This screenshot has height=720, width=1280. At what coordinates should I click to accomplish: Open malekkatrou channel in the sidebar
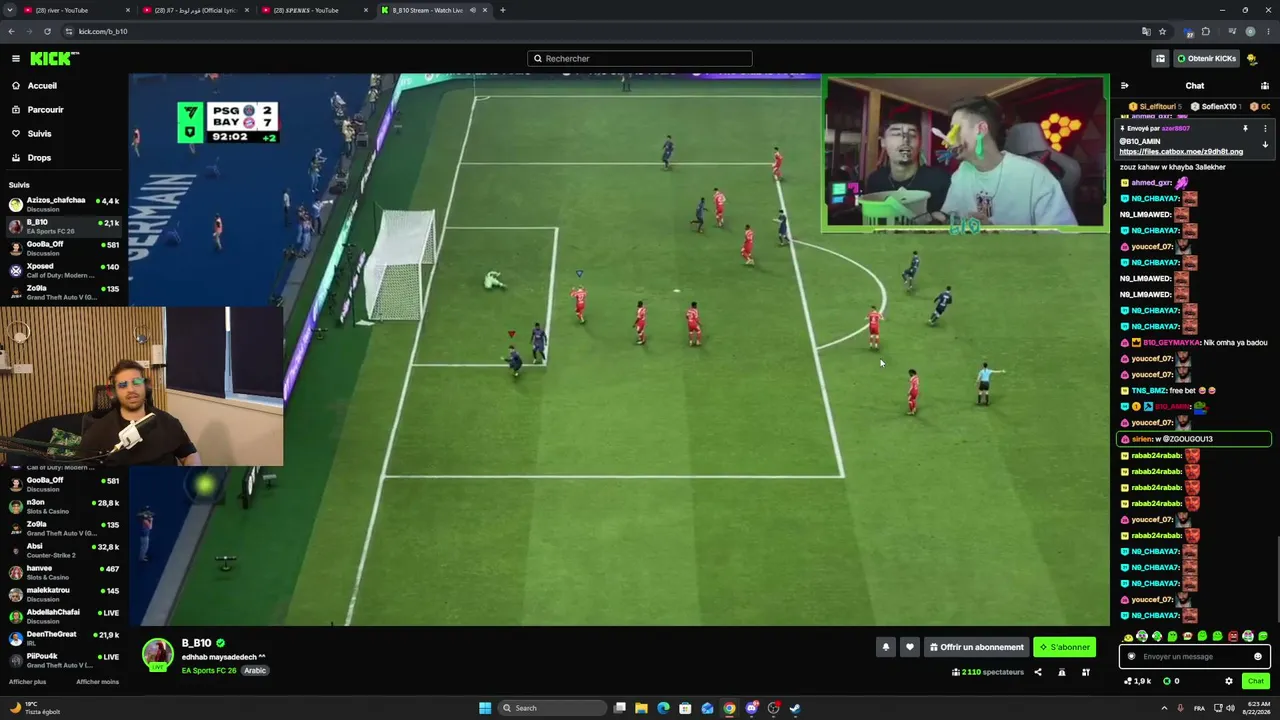tap(64, 594)
